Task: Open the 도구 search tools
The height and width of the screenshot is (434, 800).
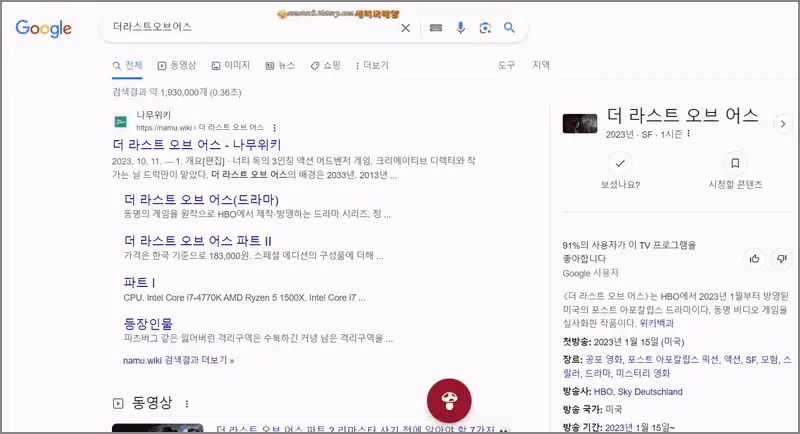Action: click(507, 65)
